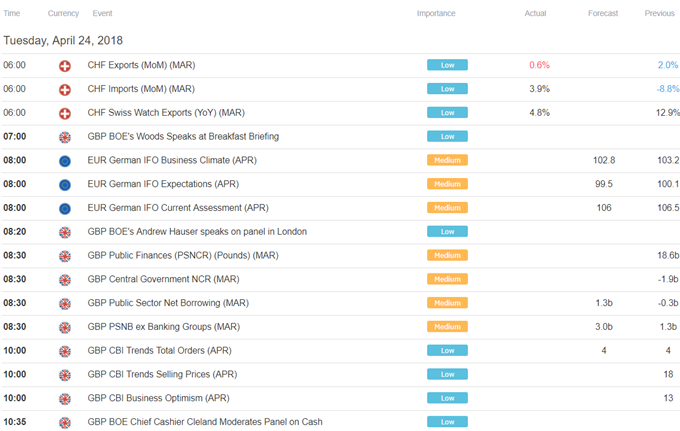Click Medium badge for GBP Central Government NCR
The width and height of the screenshot is (680, 431).
click(x=447, y=279)
